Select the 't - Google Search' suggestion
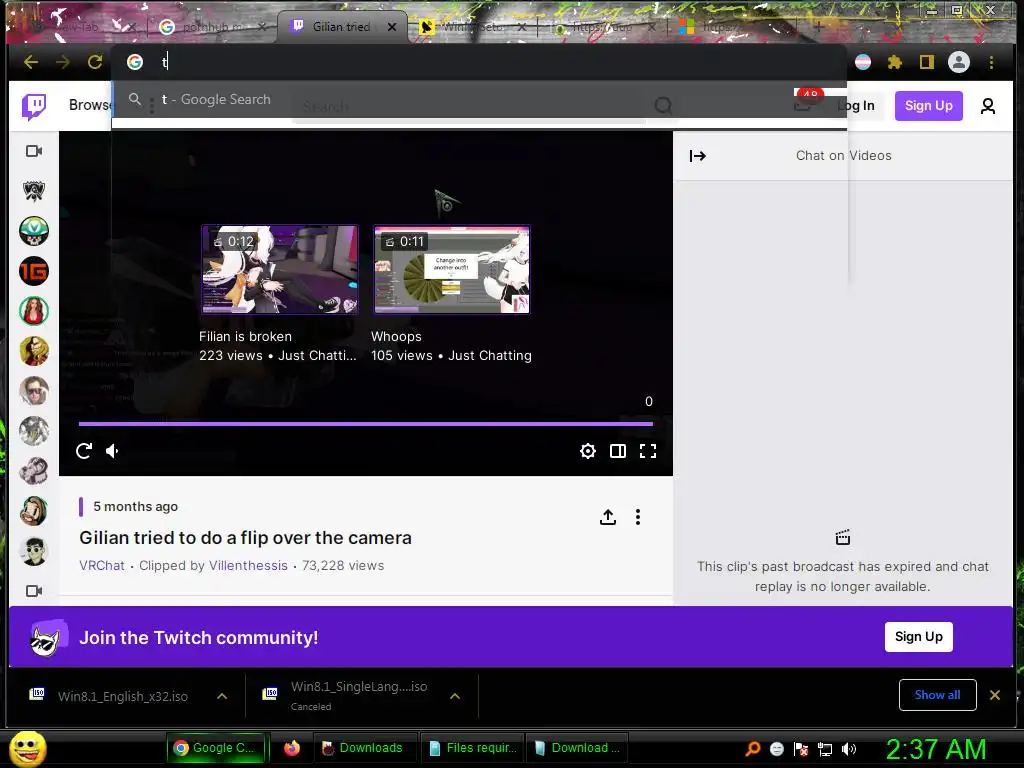 pyautogui.click(x=479, y=99)
